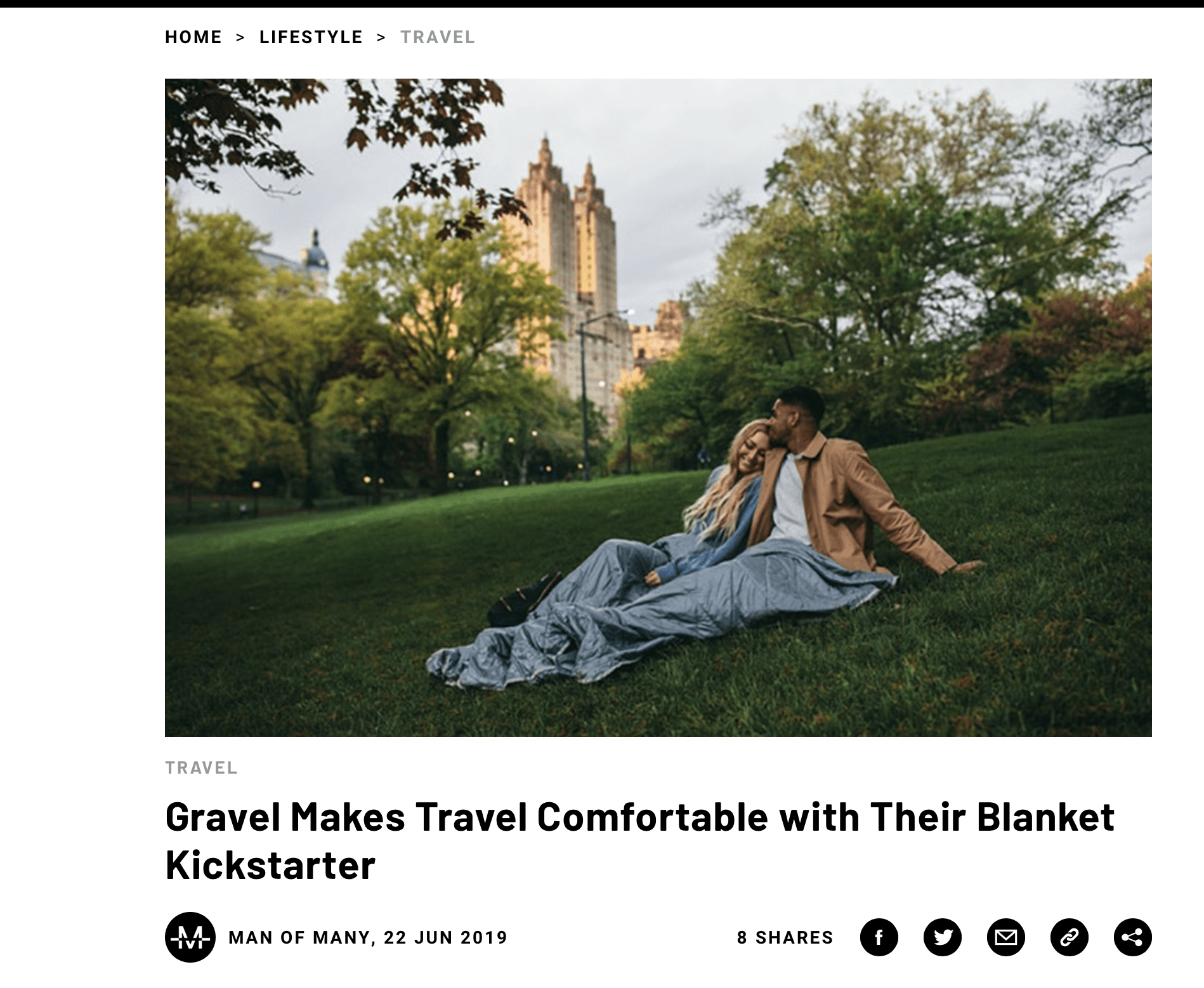This screenshot has height=988, width=1204.
Task: Select the grey TRAVEL breadcrumb item
Action: (438, 37)
